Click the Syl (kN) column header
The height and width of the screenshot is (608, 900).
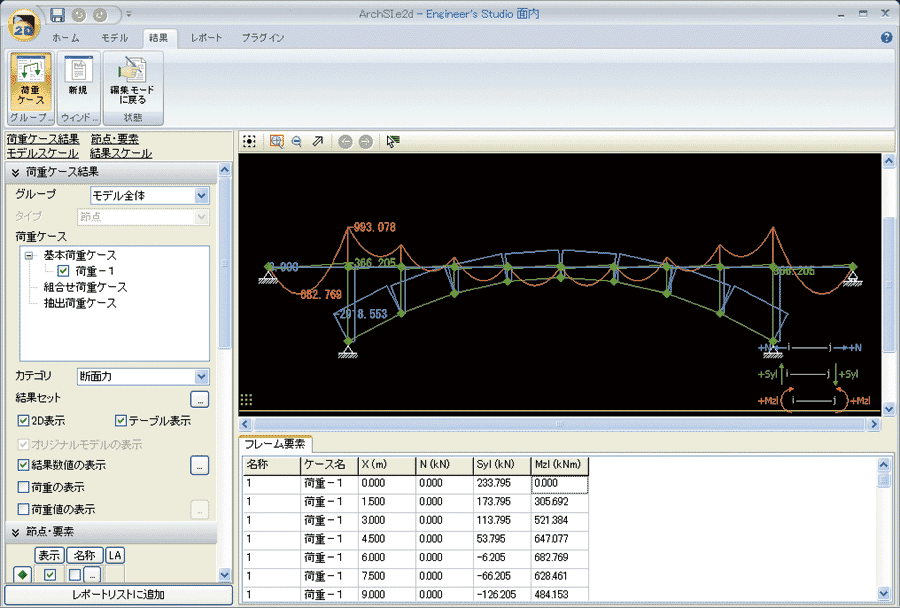tap(502, 465)
